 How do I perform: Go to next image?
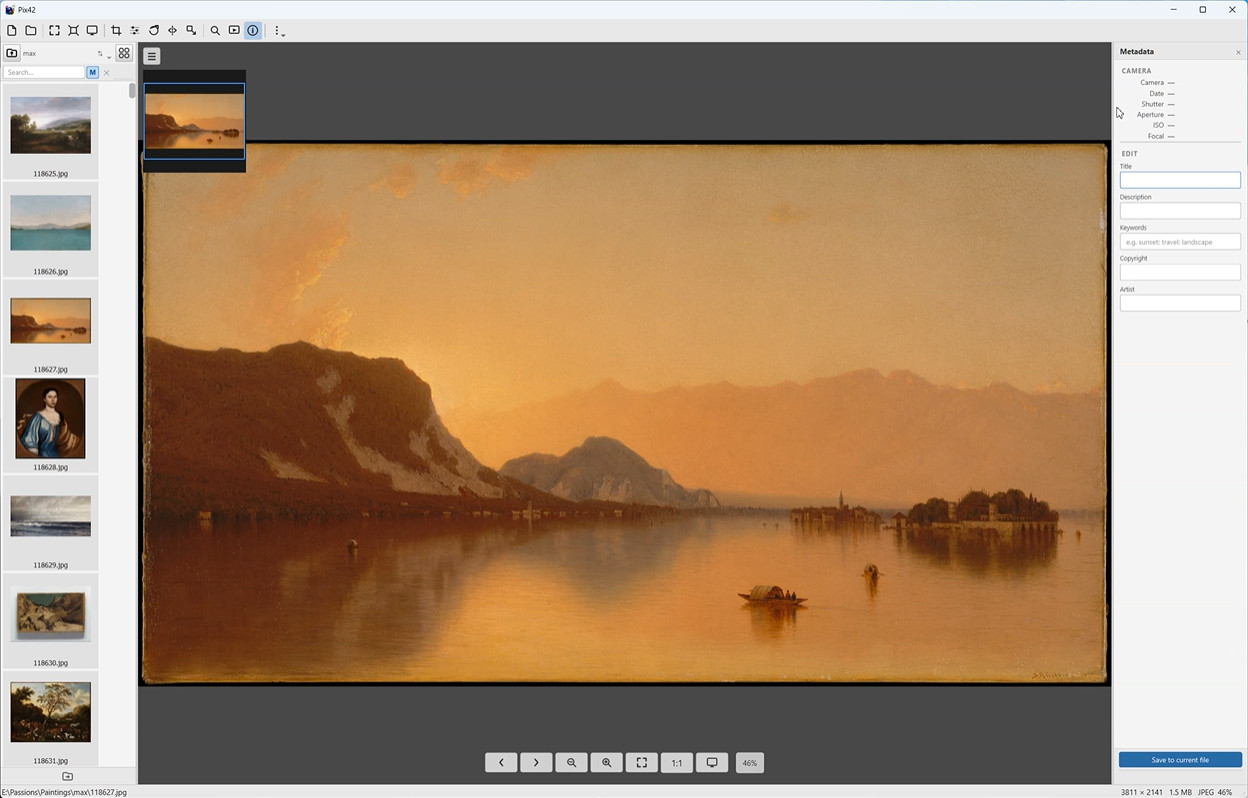pyautogui.click(x=536, y=763)
